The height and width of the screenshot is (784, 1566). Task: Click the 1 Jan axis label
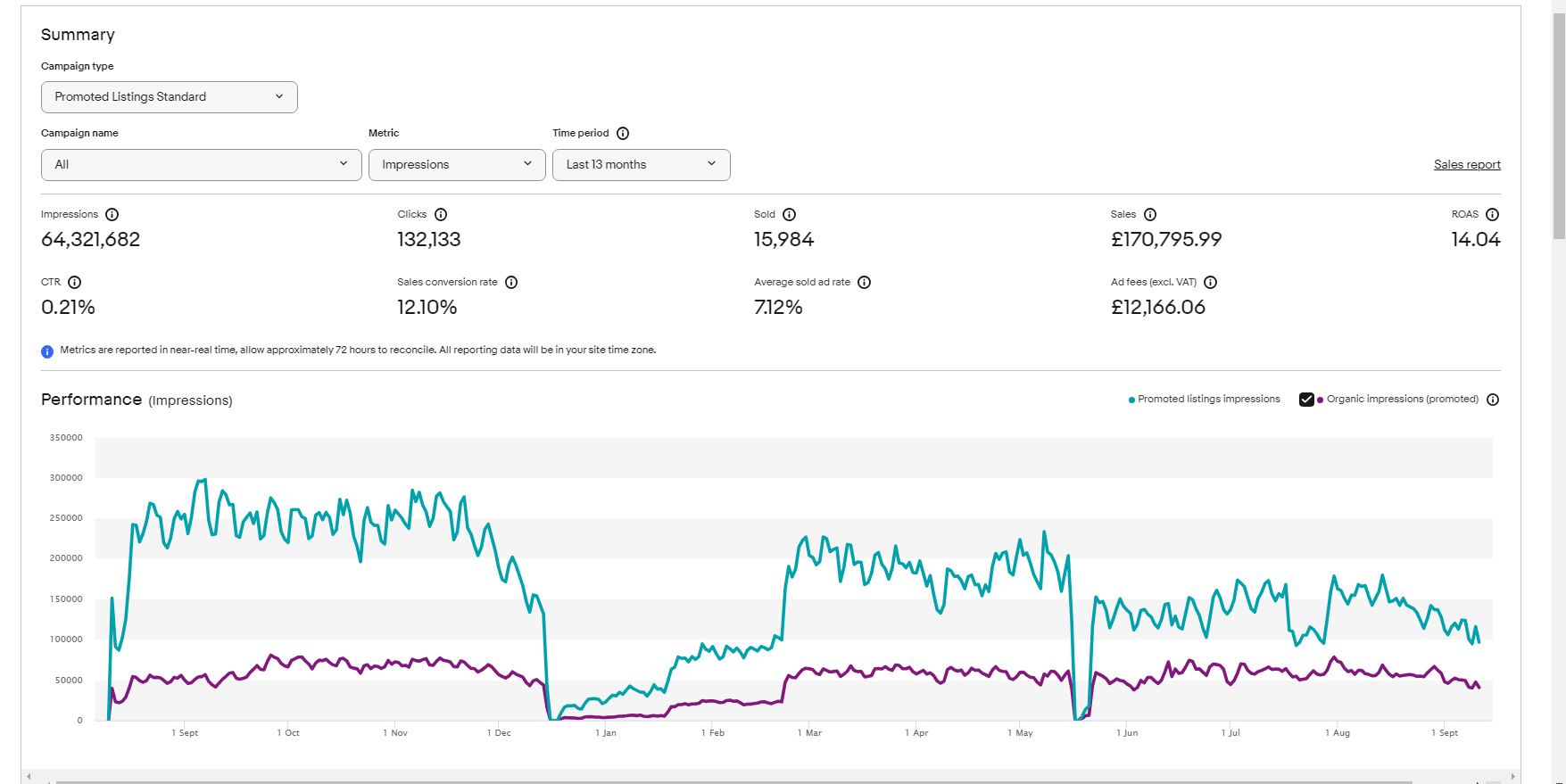[606, 733]
